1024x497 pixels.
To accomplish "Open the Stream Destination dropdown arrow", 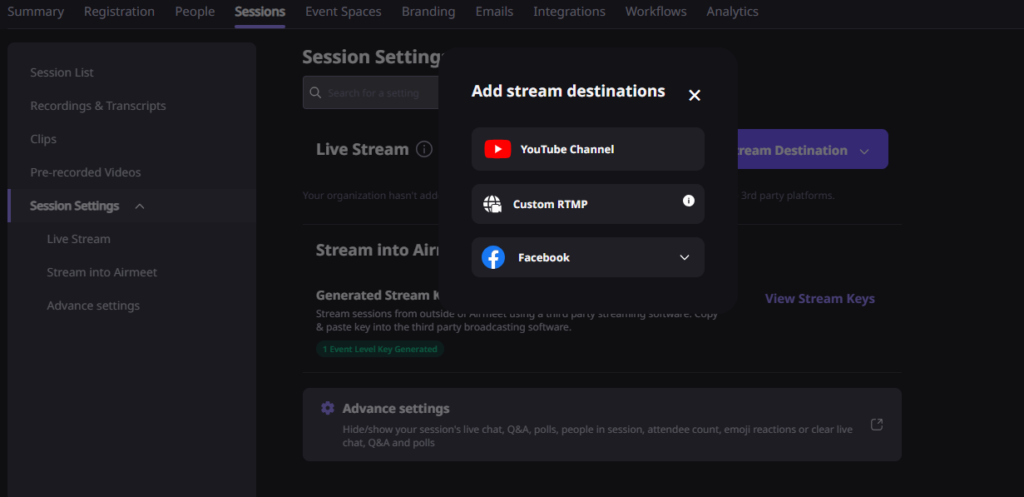I will click(x=864, y=151).
